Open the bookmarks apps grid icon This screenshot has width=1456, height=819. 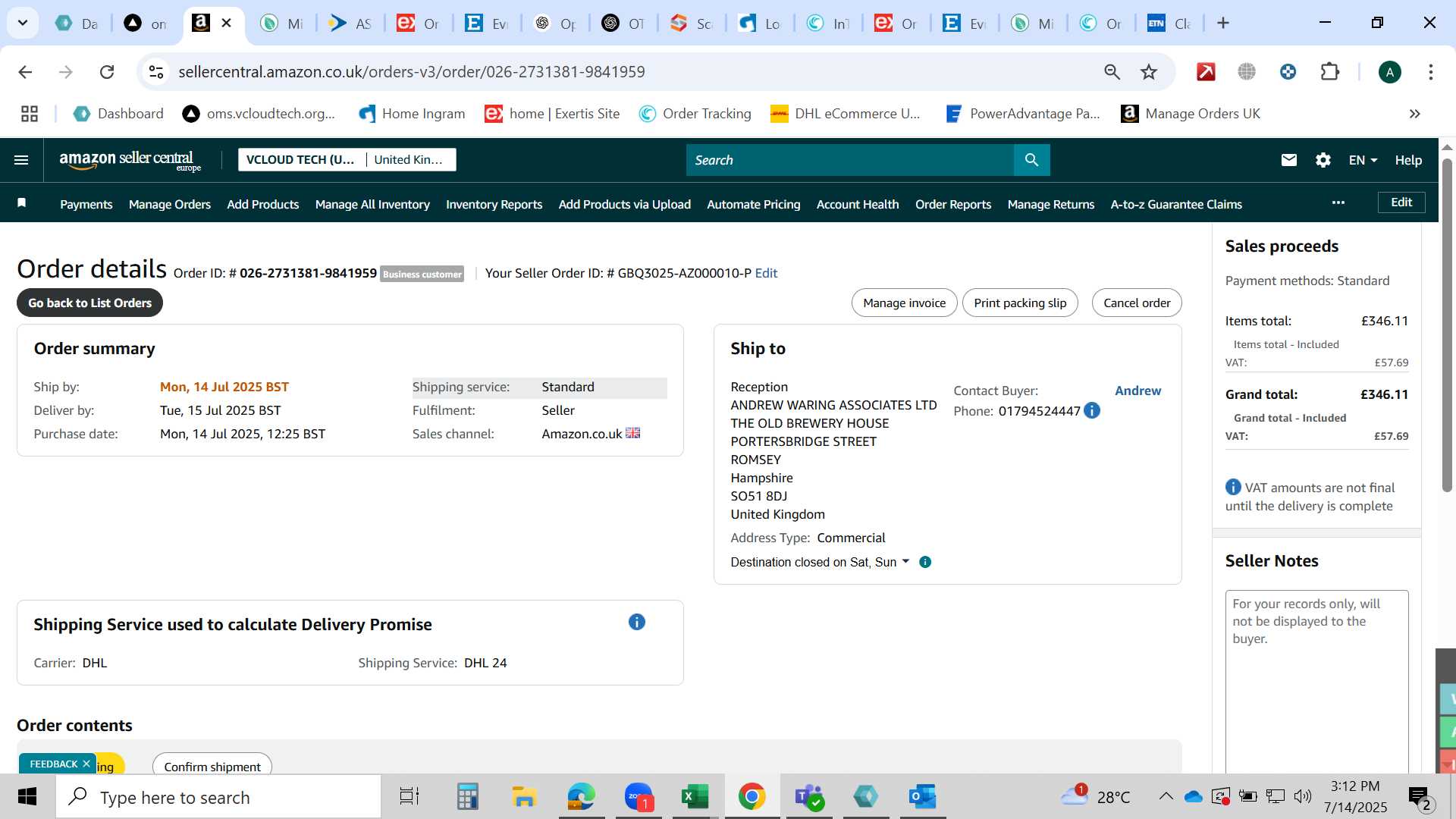[30, 114]
